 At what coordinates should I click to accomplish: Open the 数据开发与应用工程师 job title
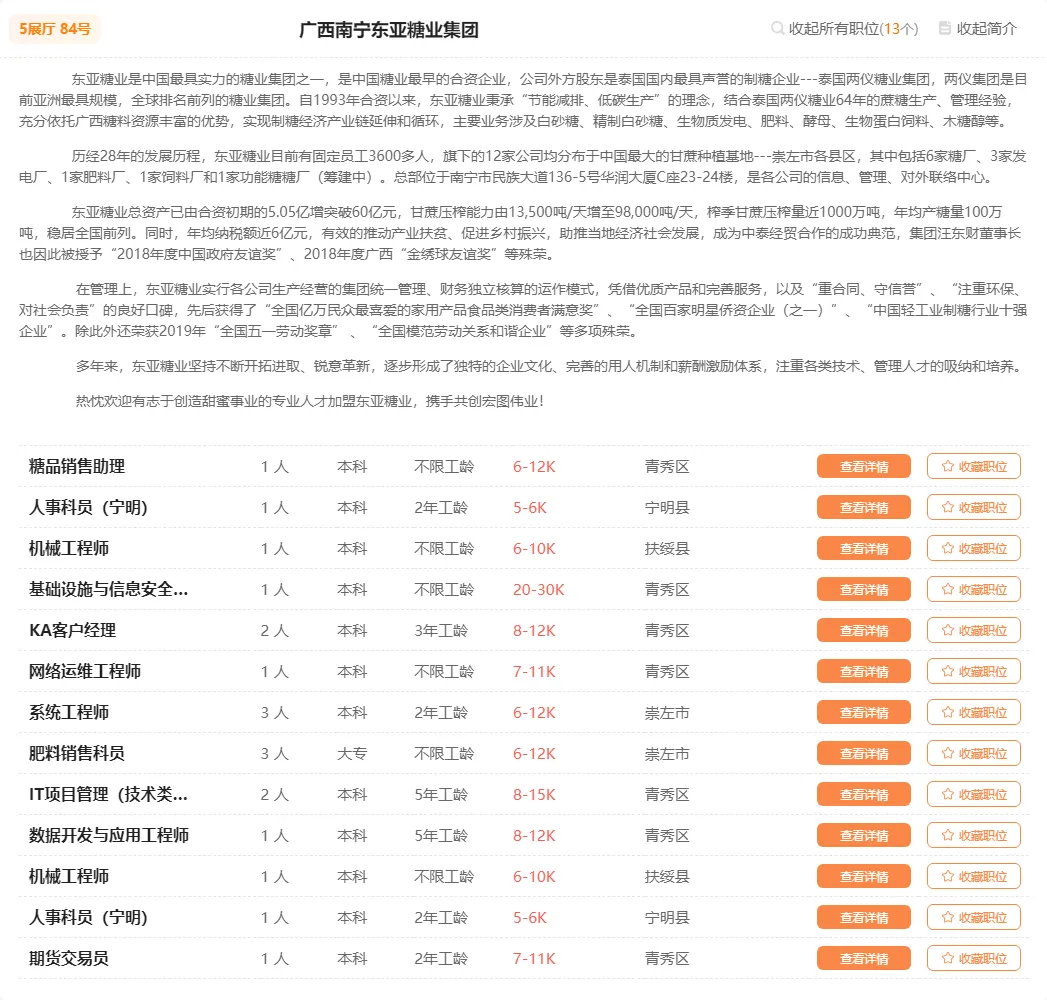(109, 835)
